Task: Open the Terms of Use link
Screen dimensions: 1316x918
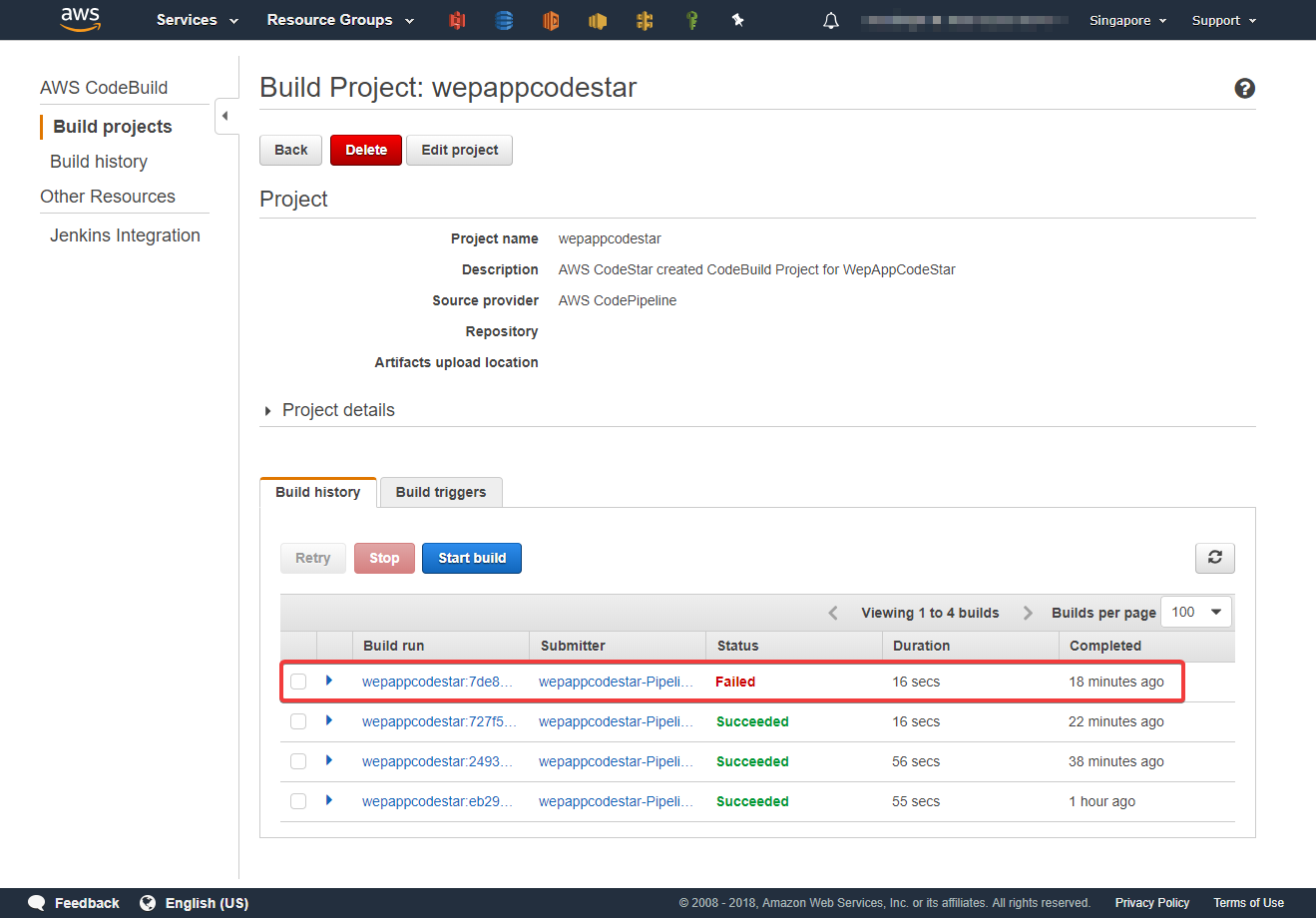Action: click(1249, 903)
